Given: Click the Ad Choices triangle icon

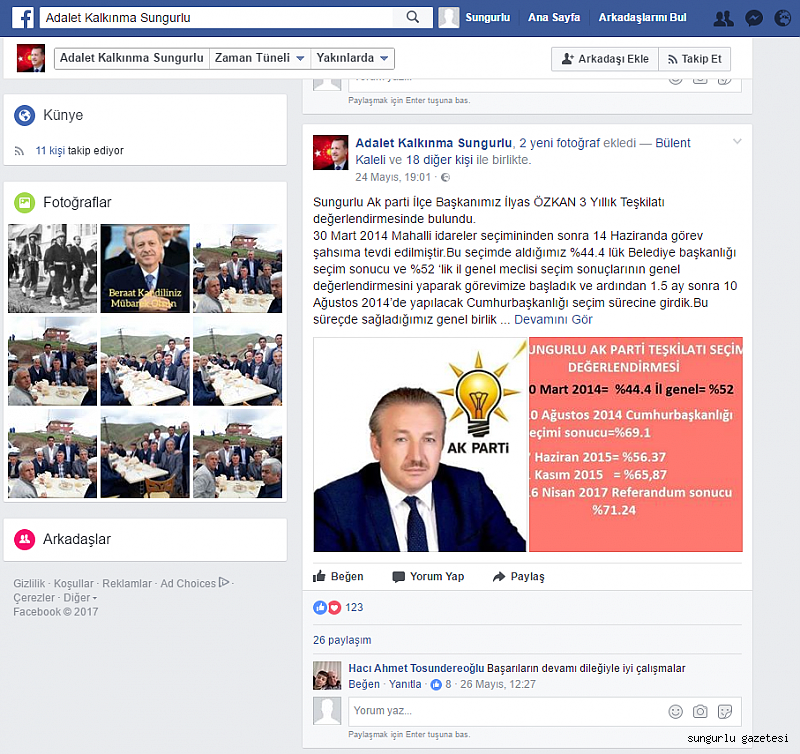Looking at the screenshot, I should tap(224, 582).
